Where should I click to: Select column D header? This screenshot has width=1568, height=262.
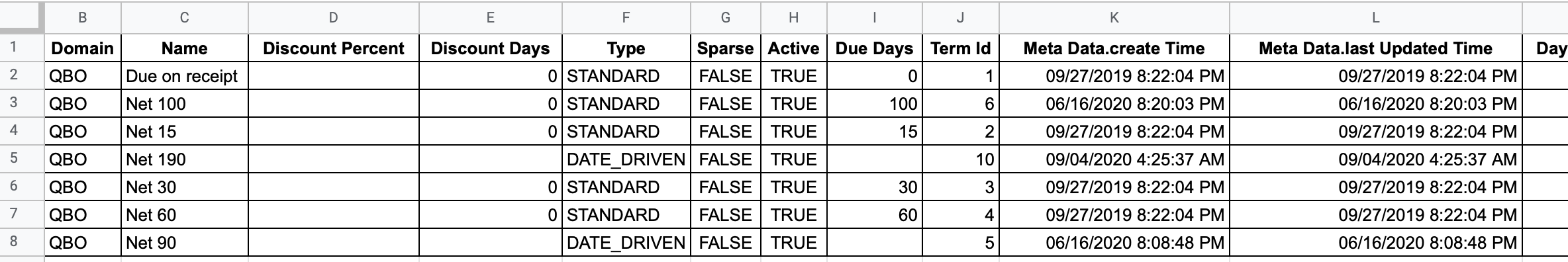334,18
